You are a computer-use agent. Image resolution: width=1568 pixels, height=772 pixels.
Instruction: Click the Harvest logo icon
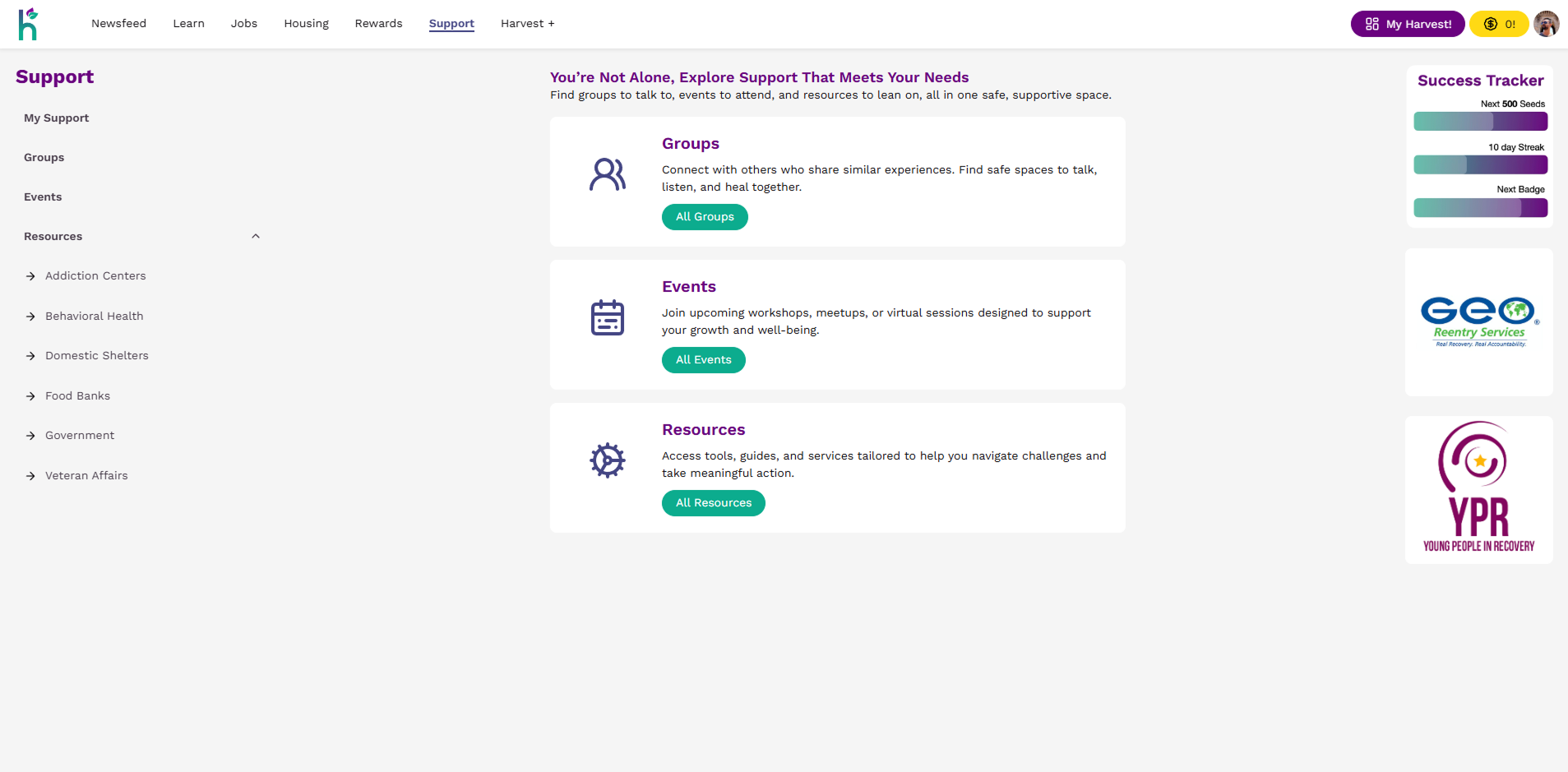point(28,24)
